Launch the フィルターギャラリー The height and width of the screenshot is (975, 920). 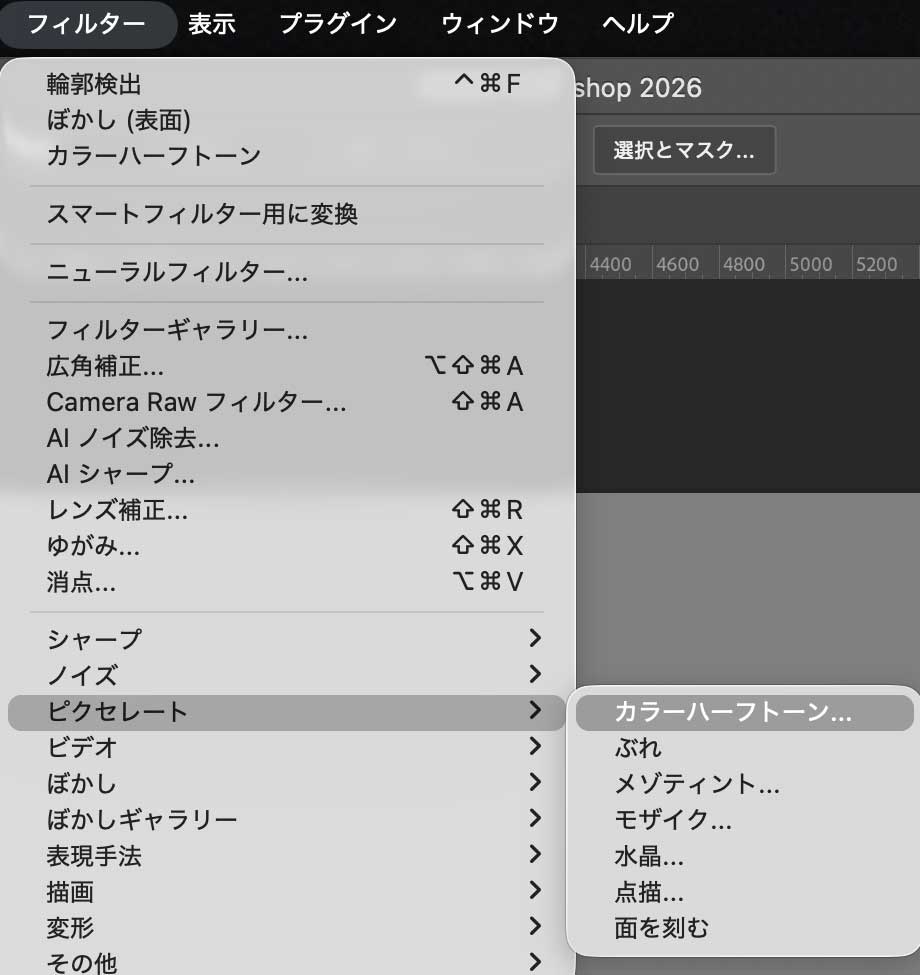point(160,331)
